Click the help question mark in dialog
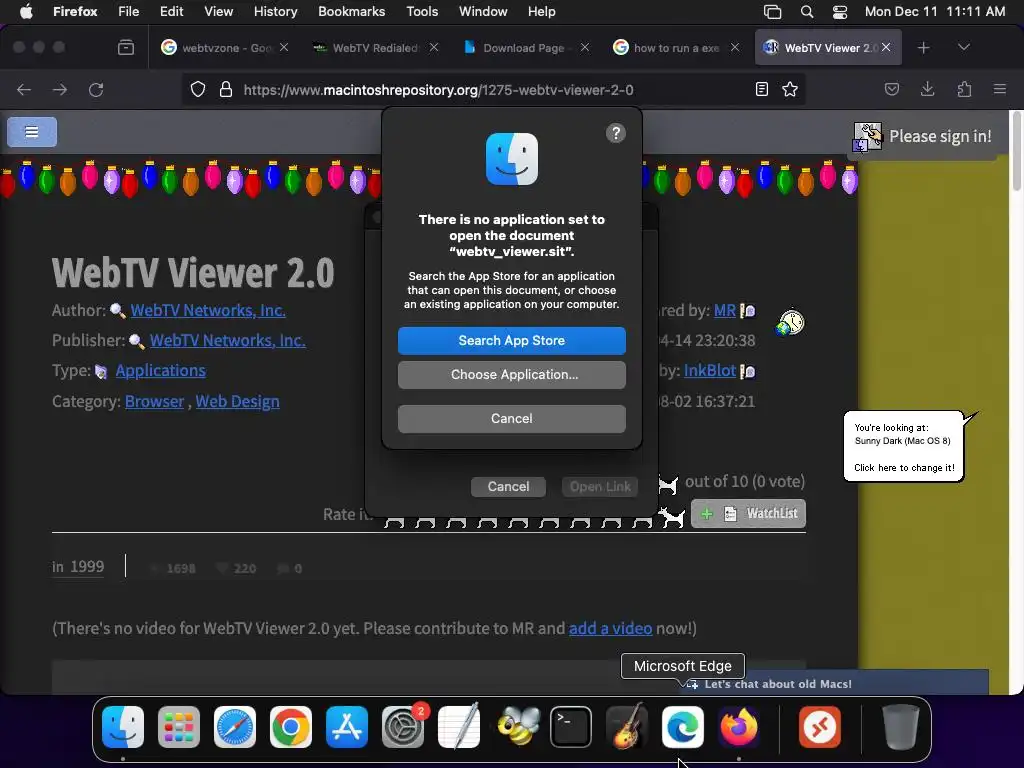The image size is (1024, 768). pos(616,133)
